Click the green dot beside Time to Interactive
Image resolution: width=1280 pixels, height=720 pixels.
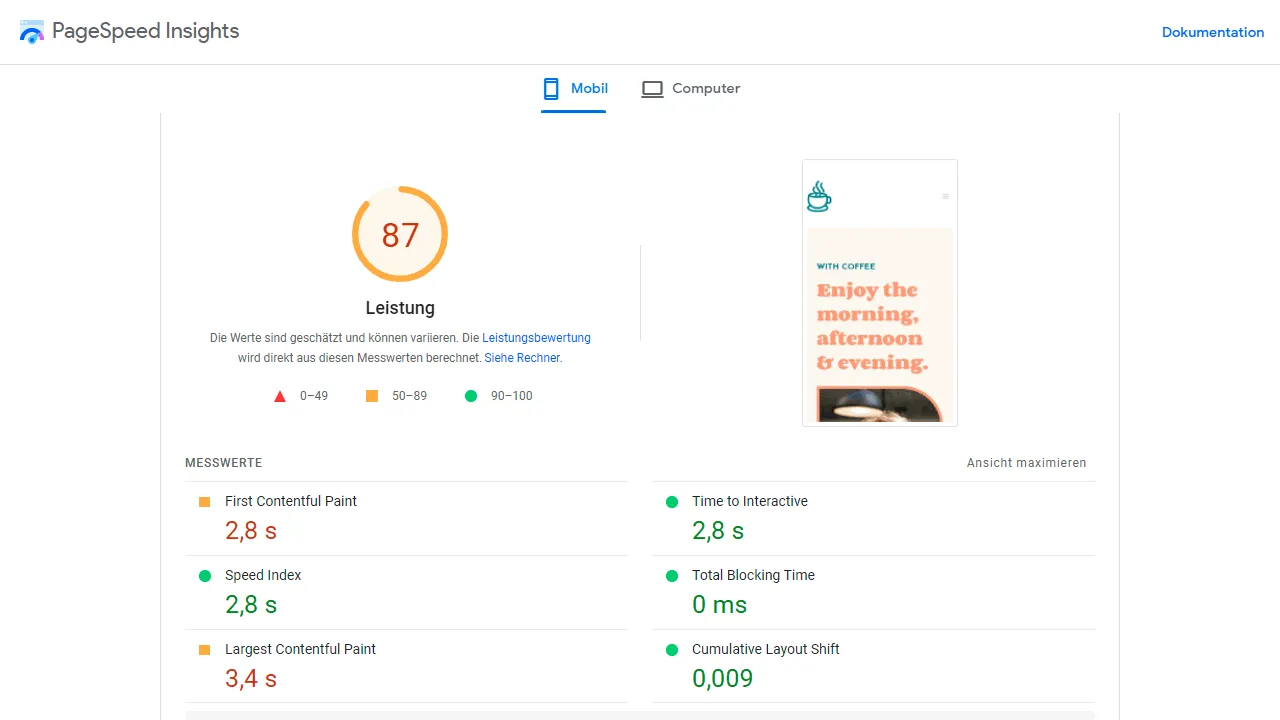672,502
